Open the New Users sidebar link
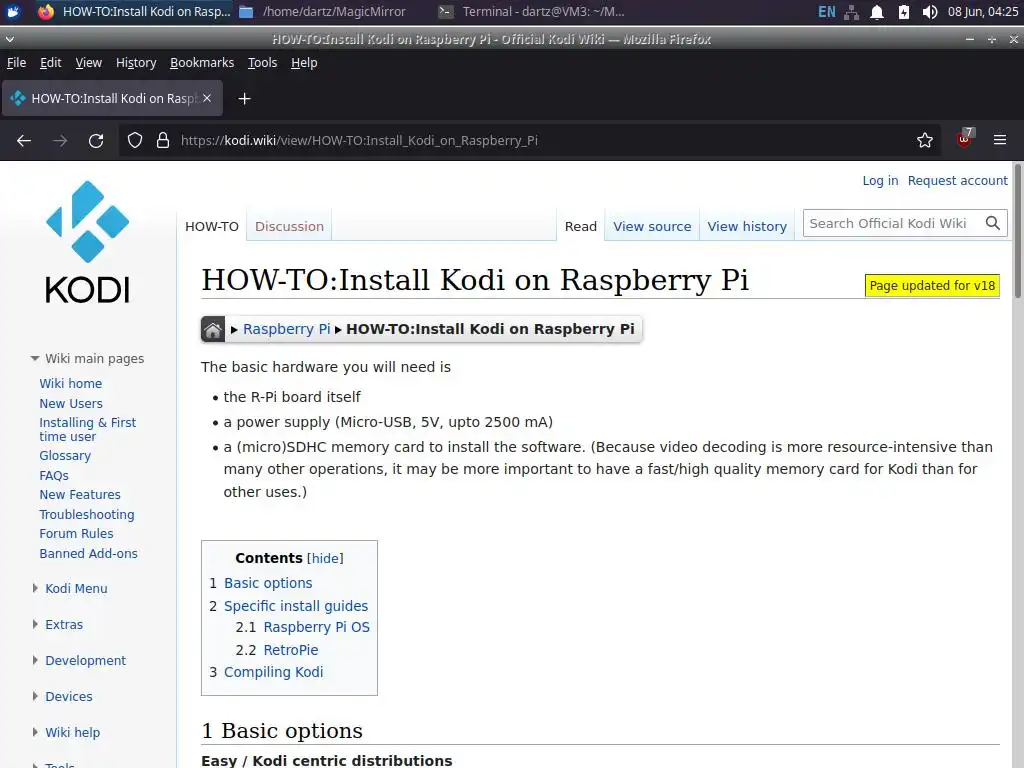This screenshot has height=768, width=1024. (x=71, y=404)
